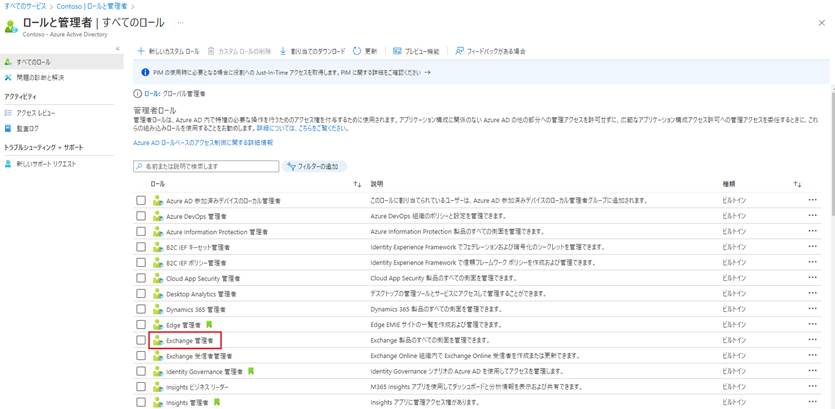
Task: Open more options (…) for Exchange 管理者 row
Action: [x=812, y=339]
